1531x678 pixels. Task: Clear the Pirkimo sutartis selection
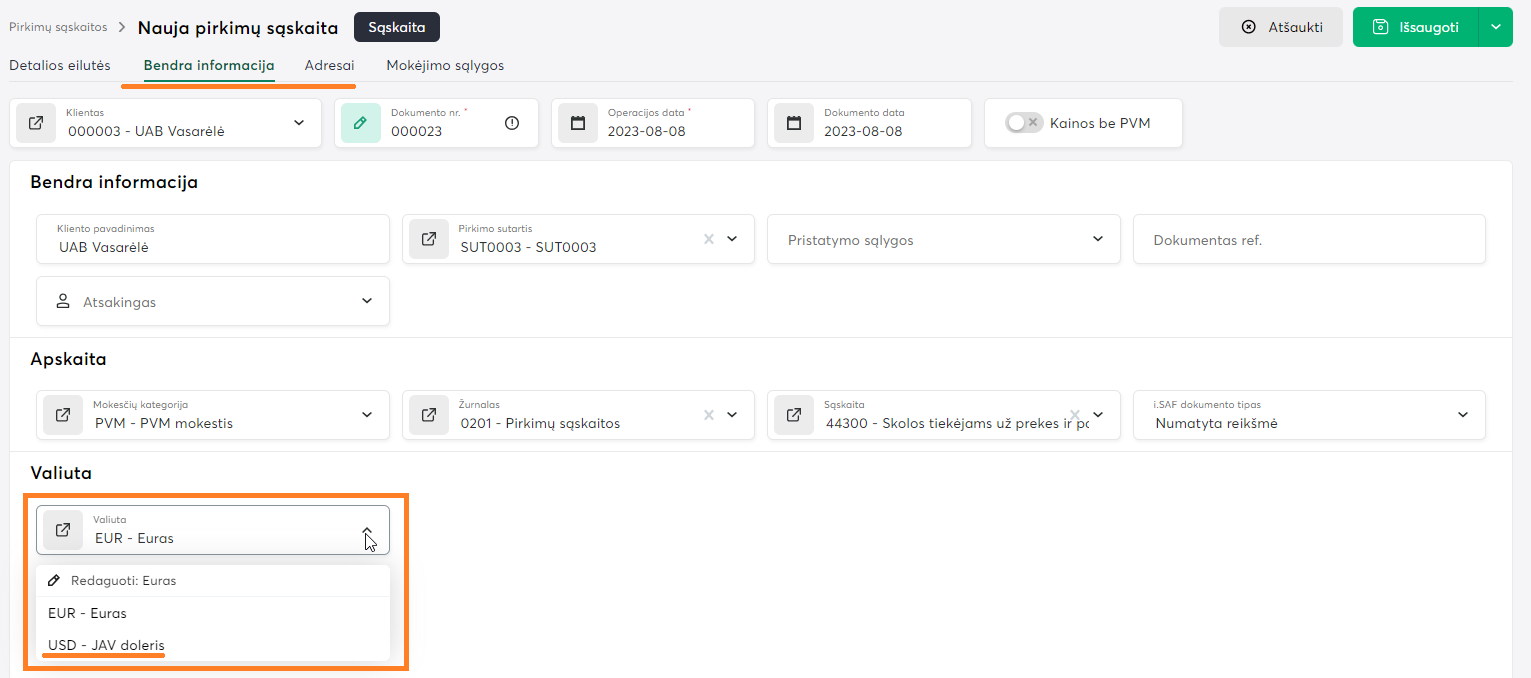coord(709,240)
